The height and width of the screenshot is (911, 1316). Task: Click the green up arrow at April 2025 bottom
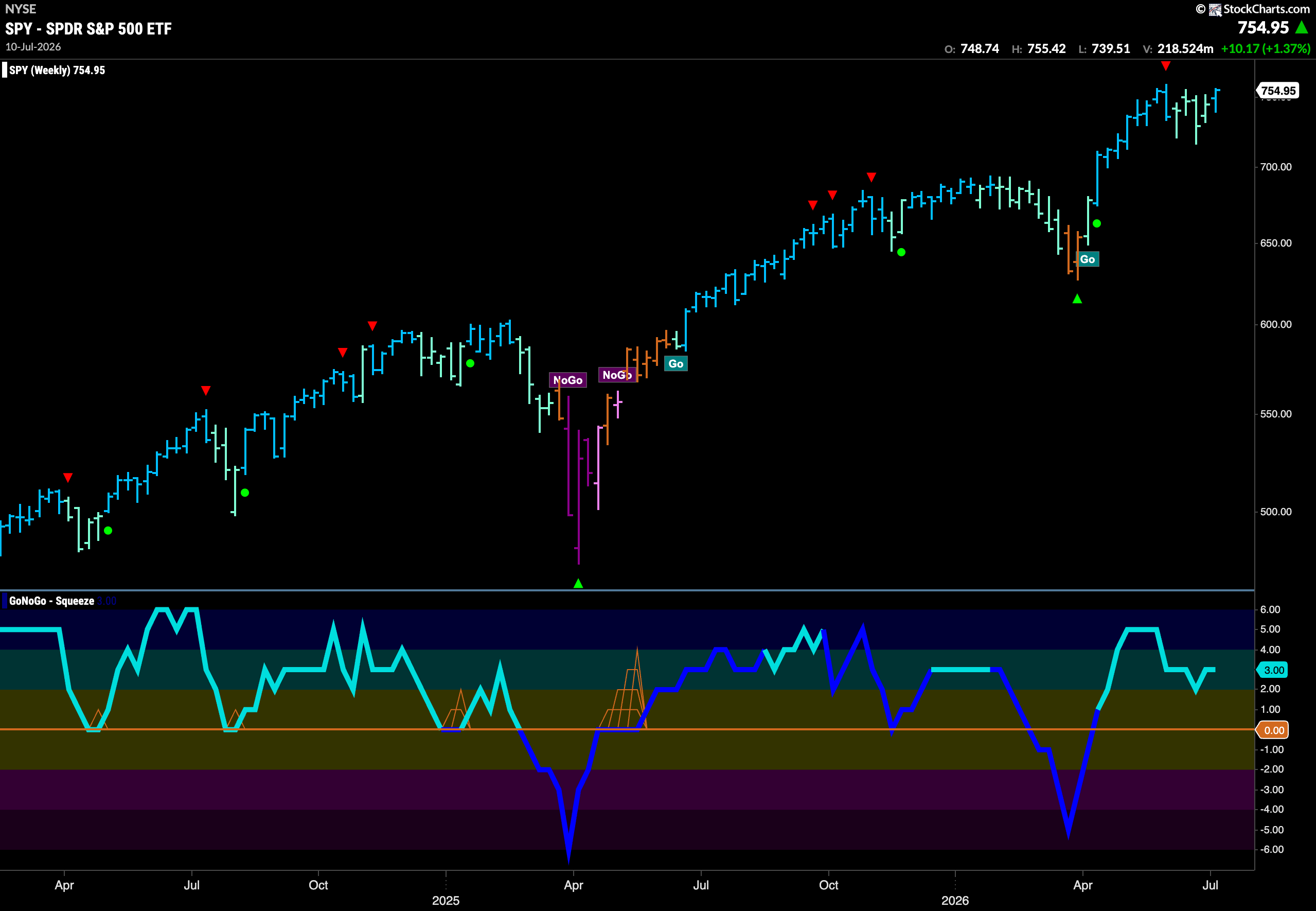point(578,583)
